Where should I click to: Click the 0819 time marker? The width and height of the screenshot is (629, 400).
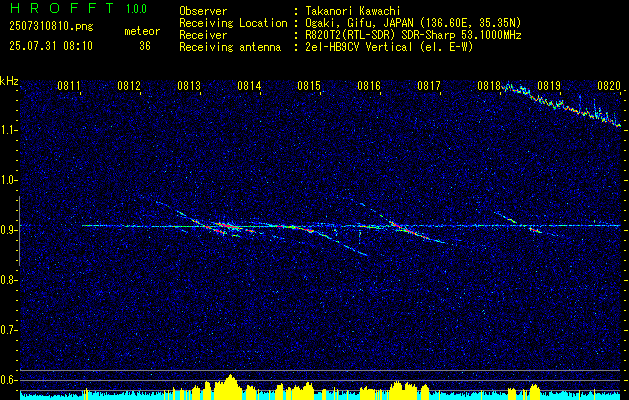pos(549,85)
